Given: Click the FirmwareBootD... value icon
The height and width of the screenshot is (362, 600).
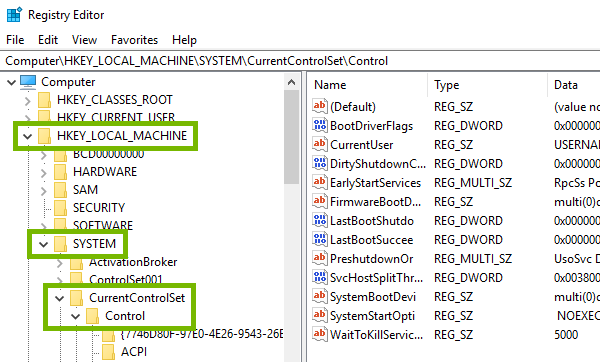Looking at the screenshot, I should (320, 201).
